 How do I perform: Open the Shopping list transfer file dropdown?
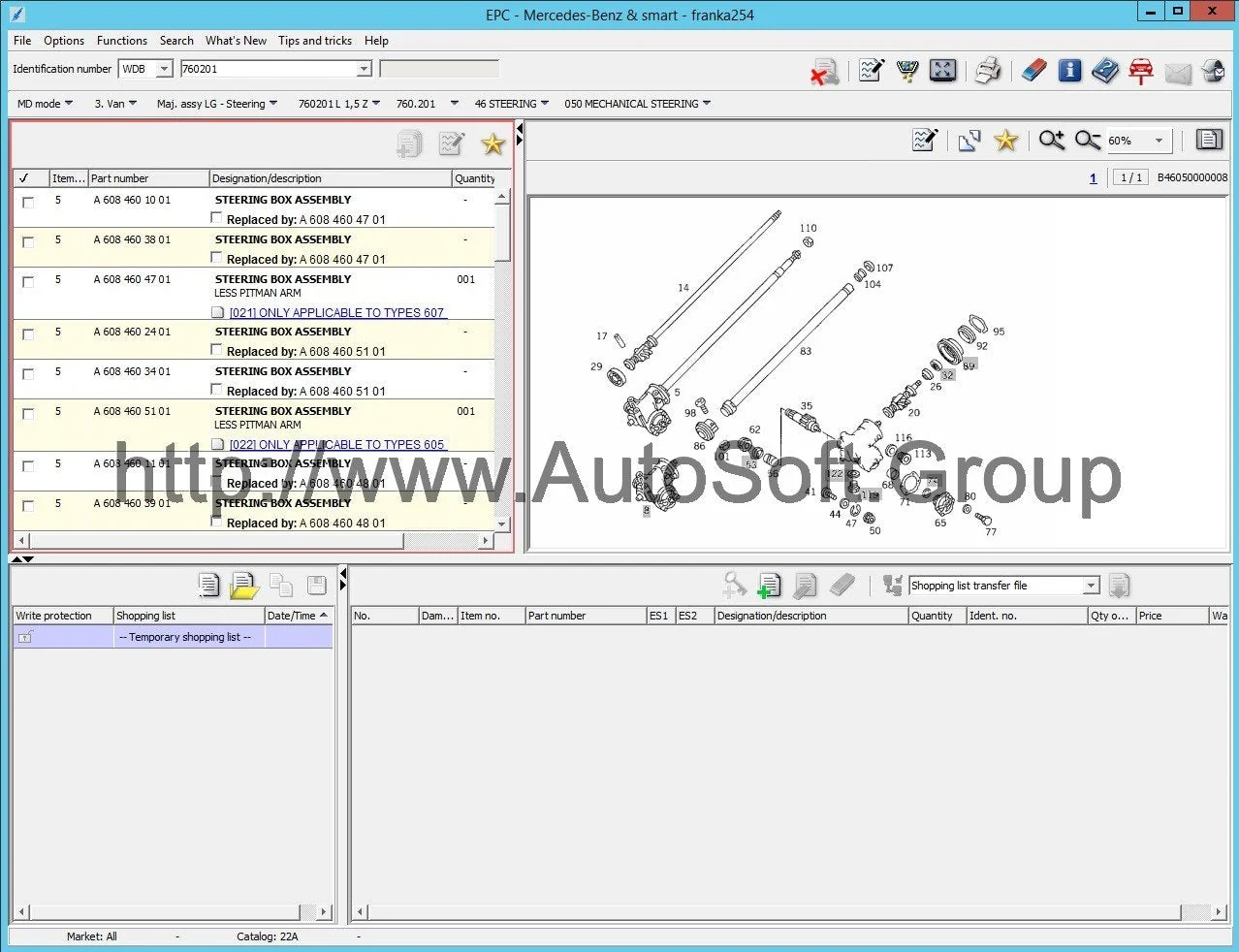click(x=1091, y=586)
